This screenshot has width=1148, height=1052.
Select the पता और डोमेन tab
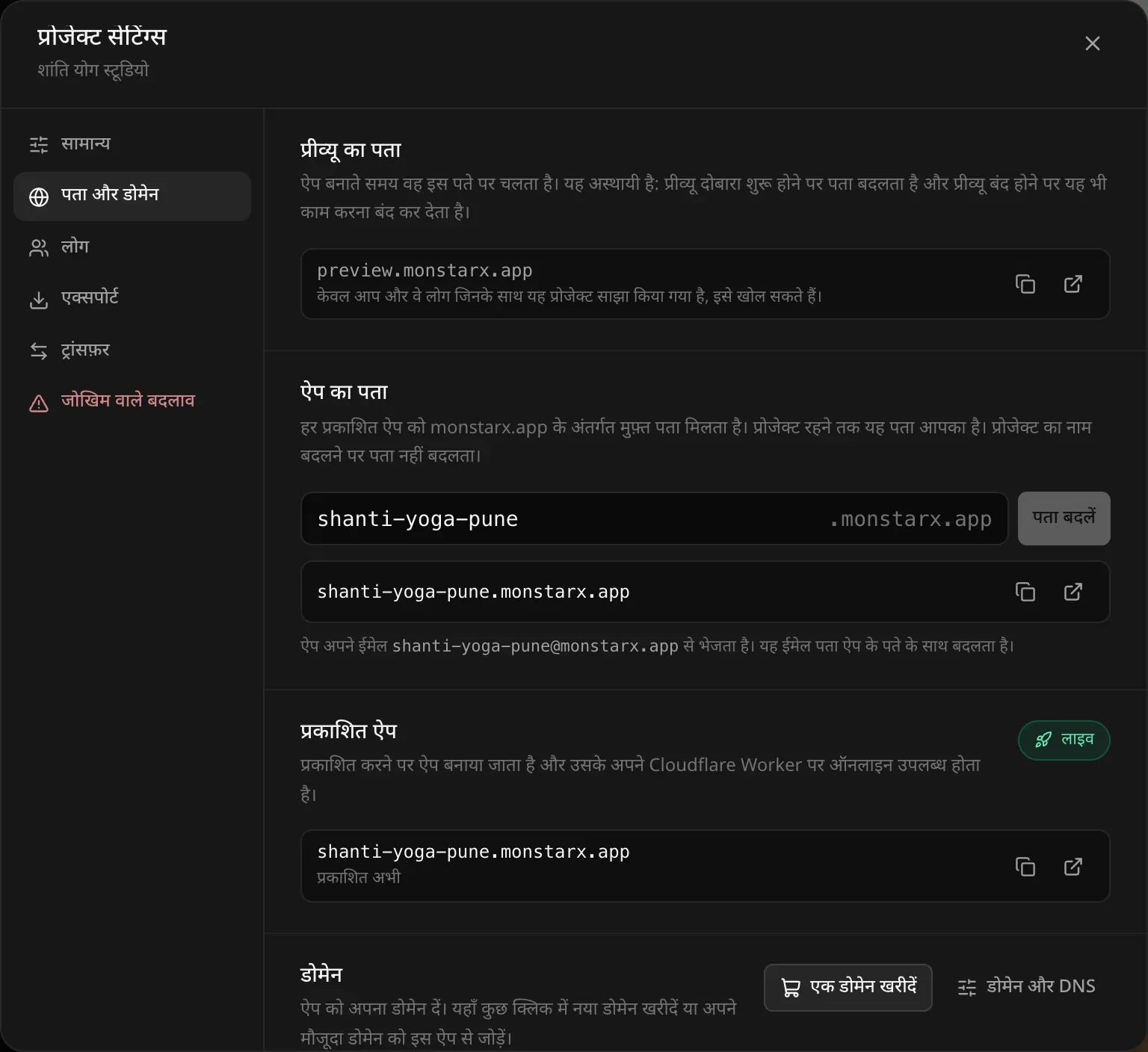pyautogui.click(x=132, y=196)
